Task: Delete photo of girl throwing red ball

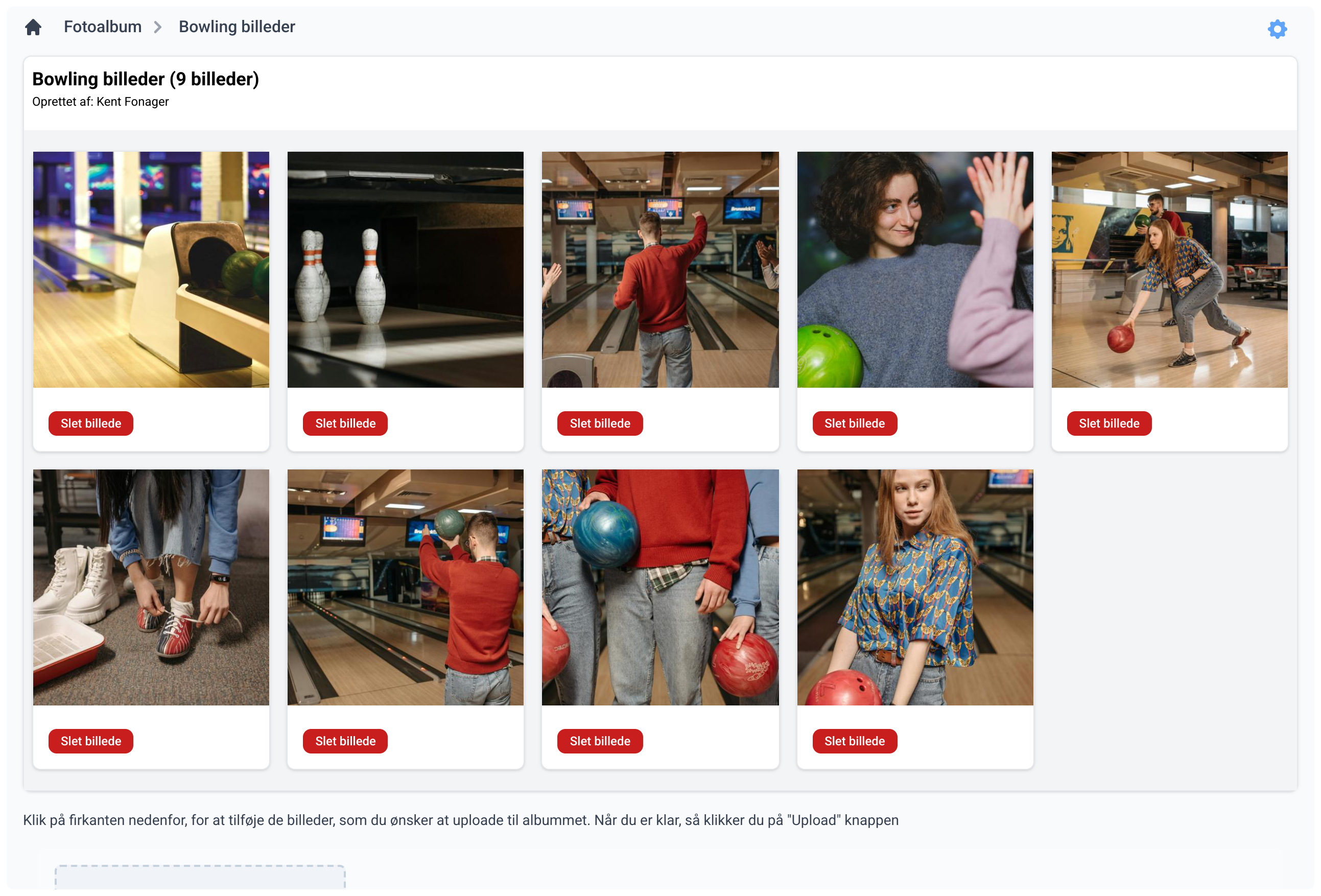Action: [x=1108, y=423]
